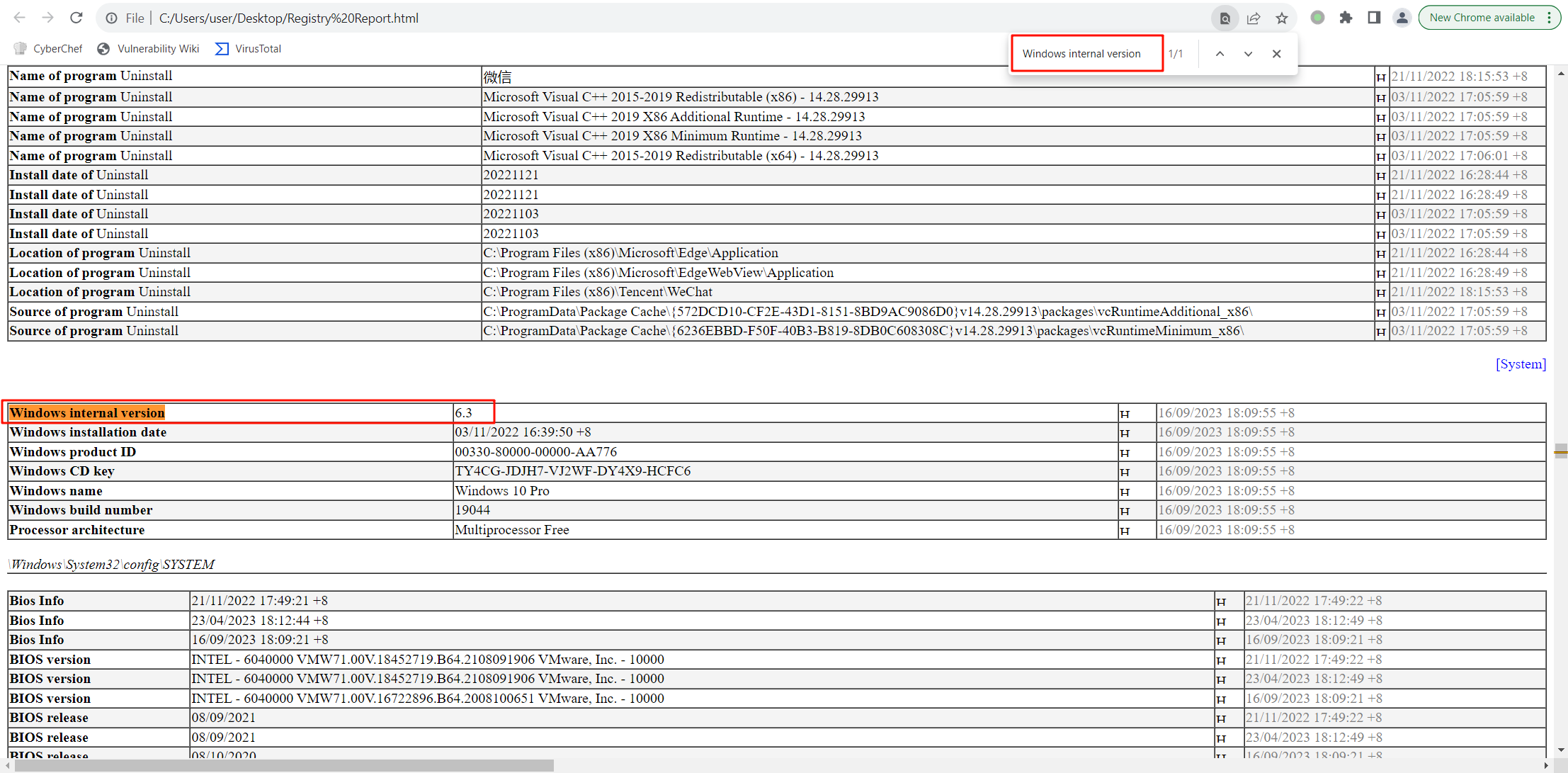1568x773 pixels.
Task: Open the VirusTotal bookmark
Action: tap(249, 49)
